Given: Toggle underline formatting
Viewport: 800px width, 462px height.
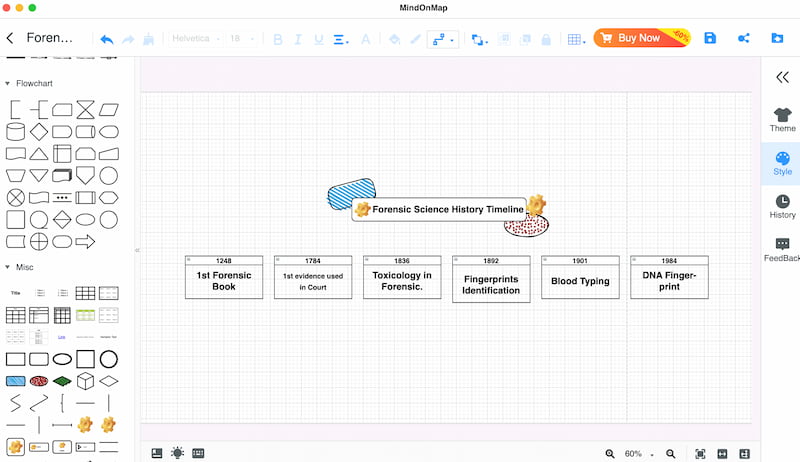Looking at the screenshot, I should point(319,39).
